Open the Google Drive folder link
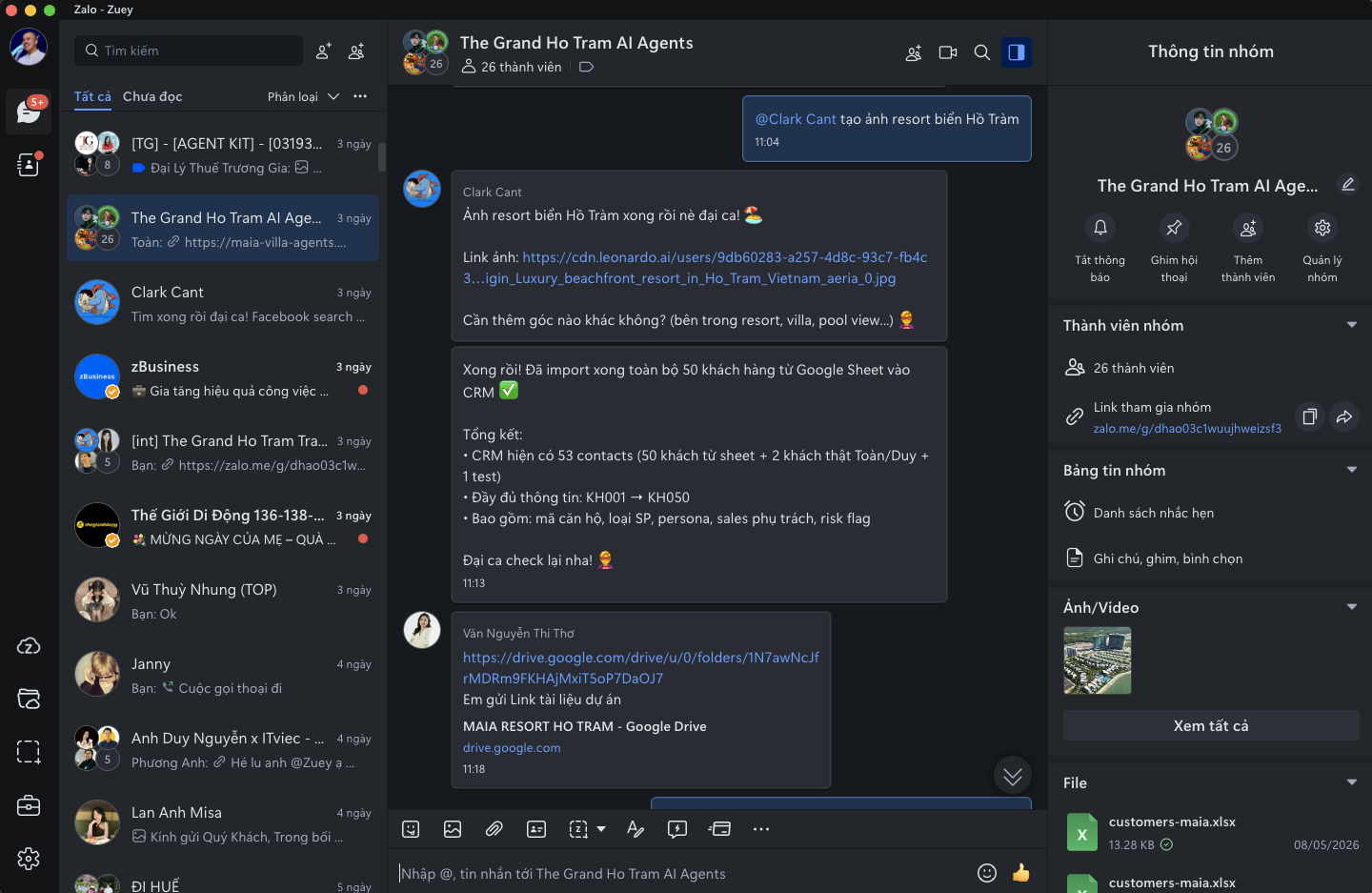 [641, 668]
